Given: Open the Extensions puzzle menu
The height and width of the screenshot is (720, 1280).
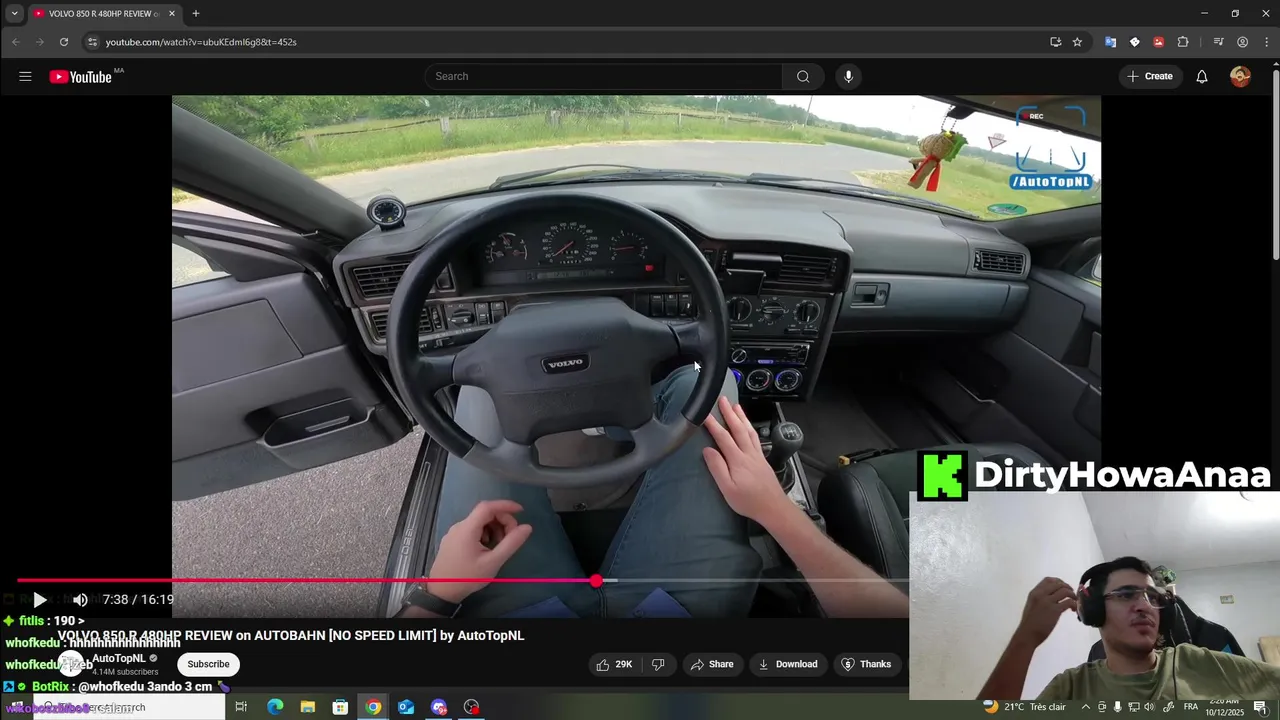Looking at the screenshot, I should [1183, 42].
